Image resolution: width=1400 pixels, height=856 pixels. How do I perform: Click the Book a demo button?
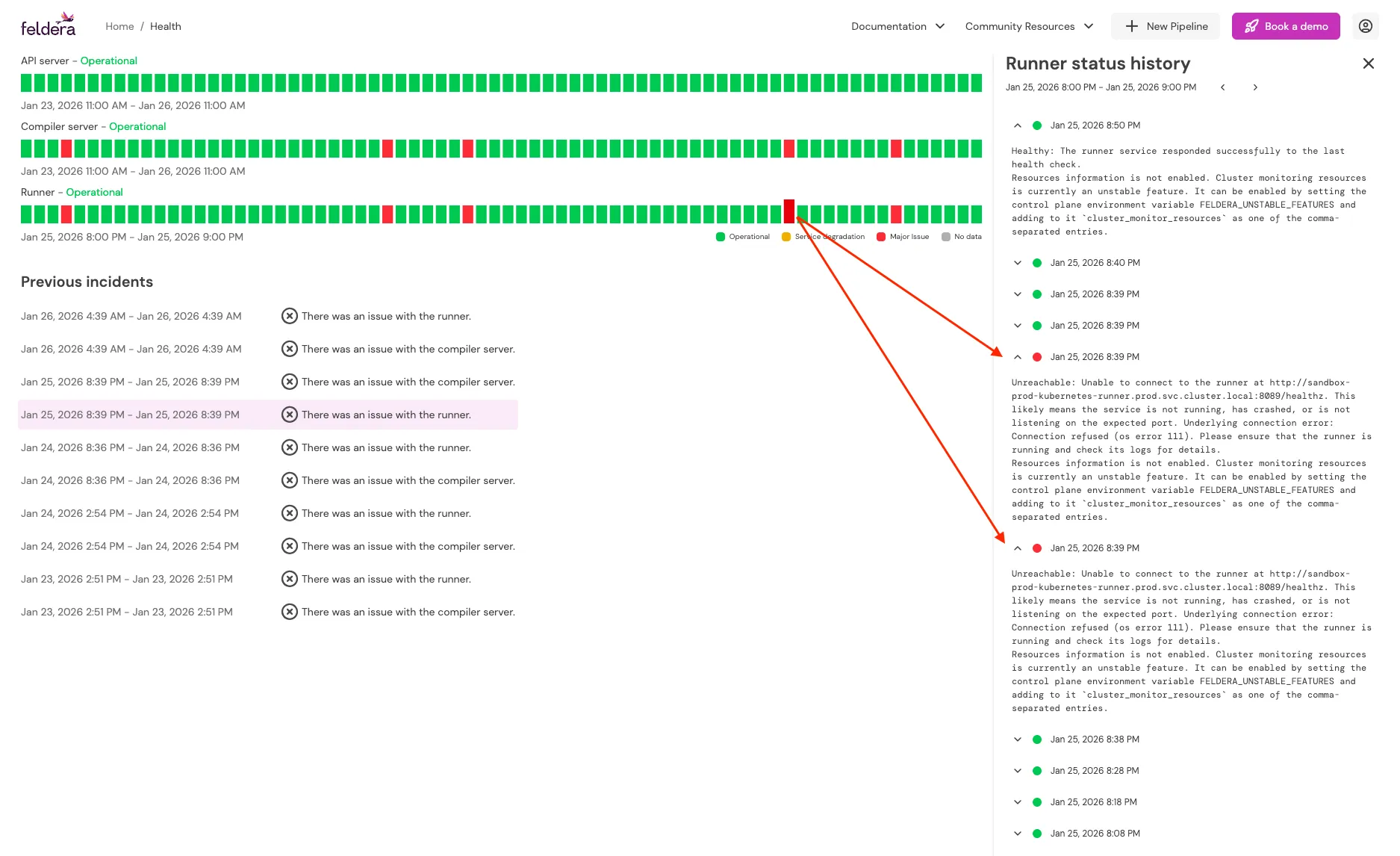[x=1285, y=26]
